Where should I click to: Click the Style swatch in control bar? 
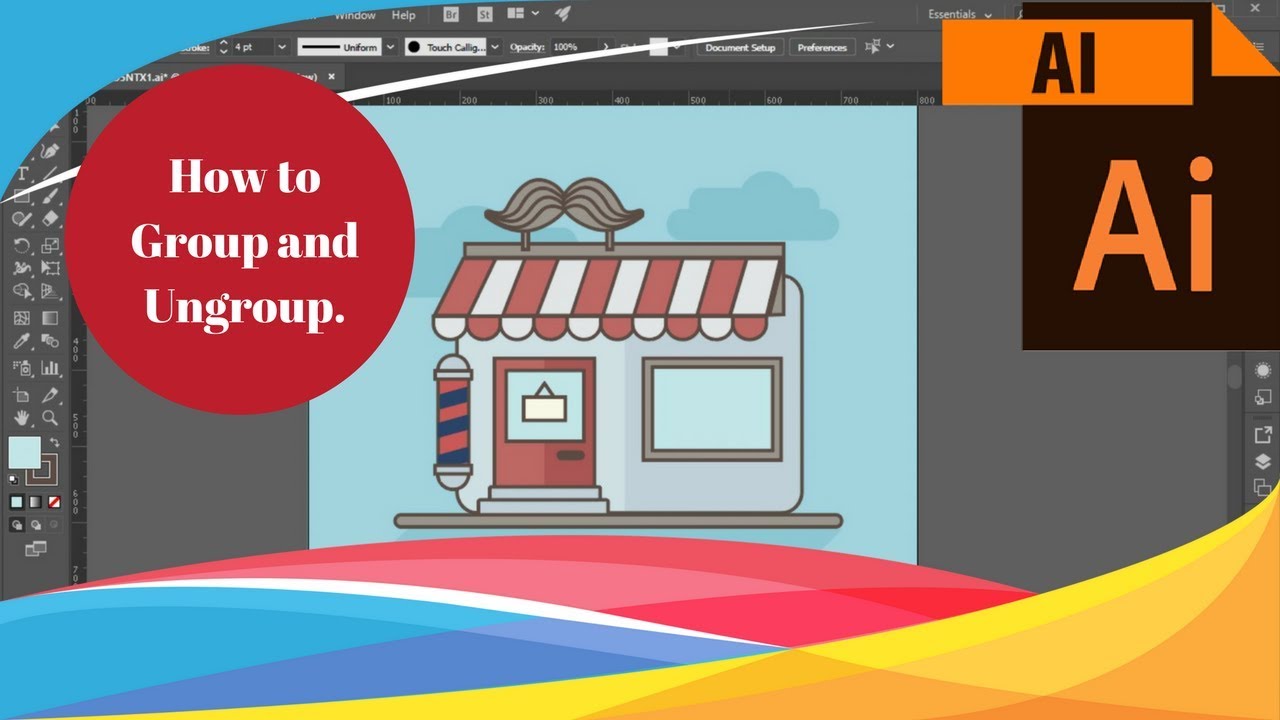[x=658, y=47]
